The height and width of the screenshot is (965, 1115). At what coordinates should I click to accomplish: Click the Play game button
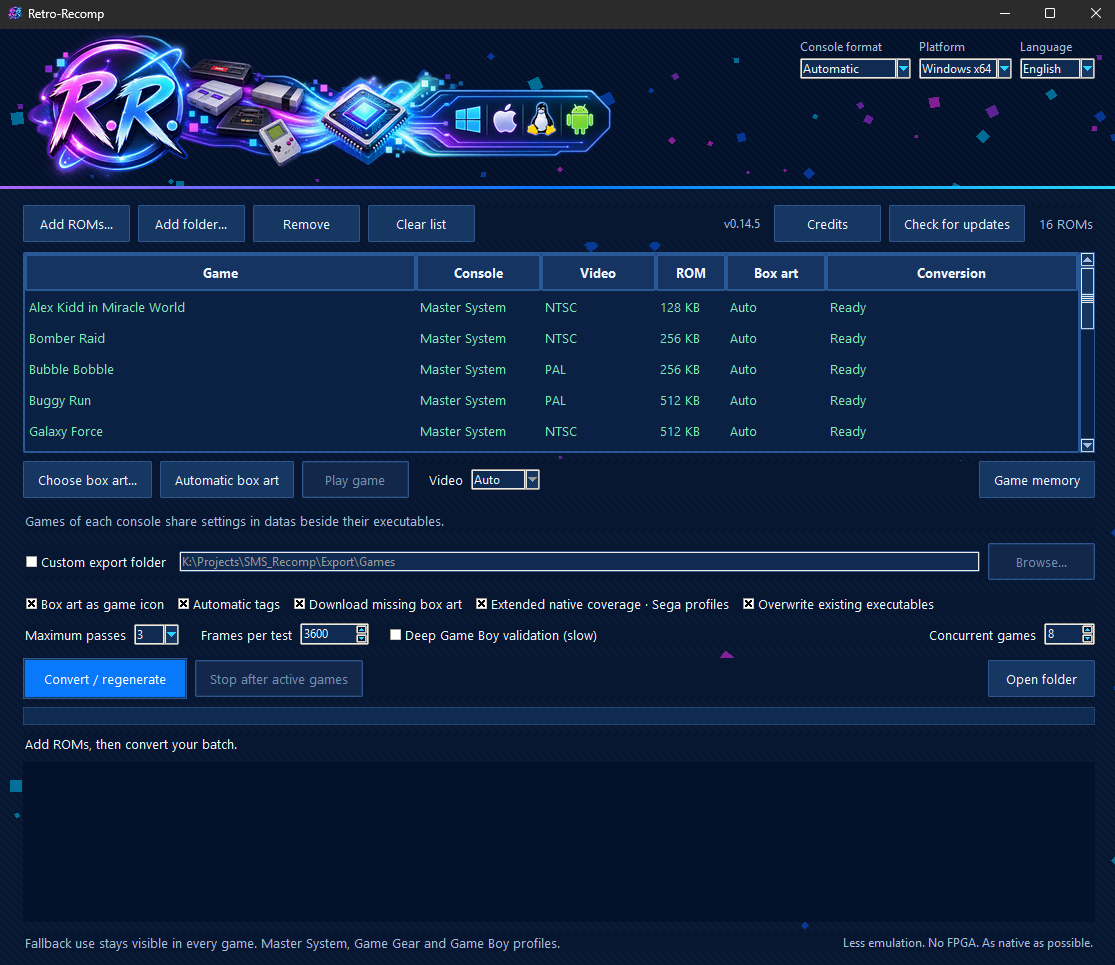click(355, 480)
